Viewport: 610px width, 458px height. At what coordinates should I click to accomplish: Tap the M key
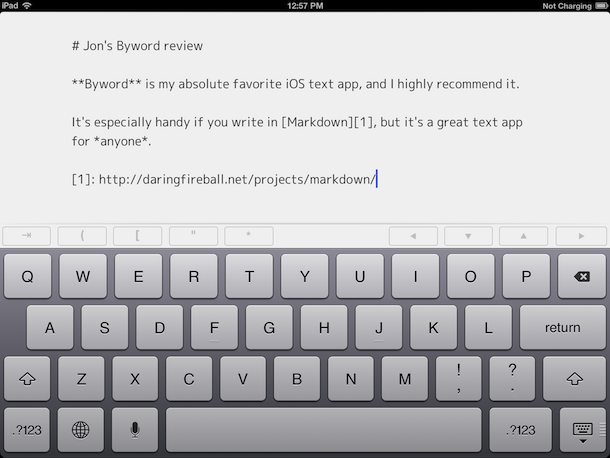pos(405,379)
